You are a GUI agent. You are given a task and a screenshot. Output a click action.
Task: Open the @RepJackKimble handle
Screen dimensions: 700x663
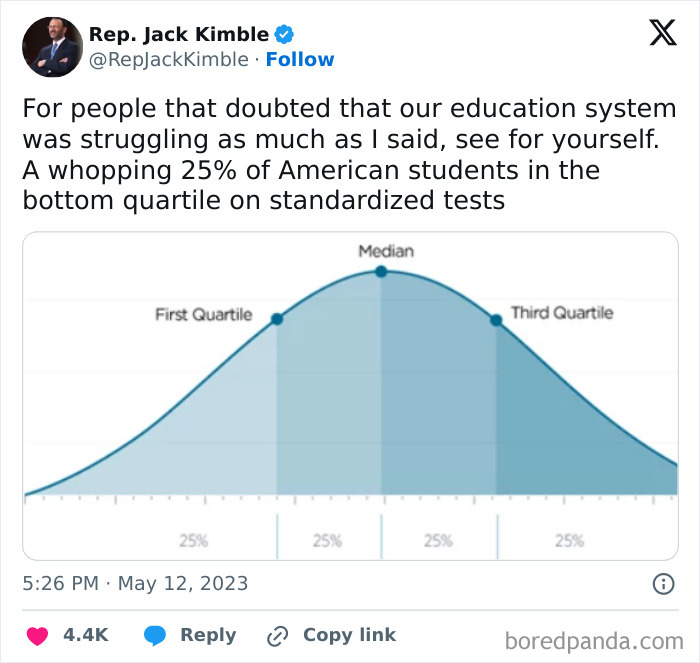coord(168,59)
